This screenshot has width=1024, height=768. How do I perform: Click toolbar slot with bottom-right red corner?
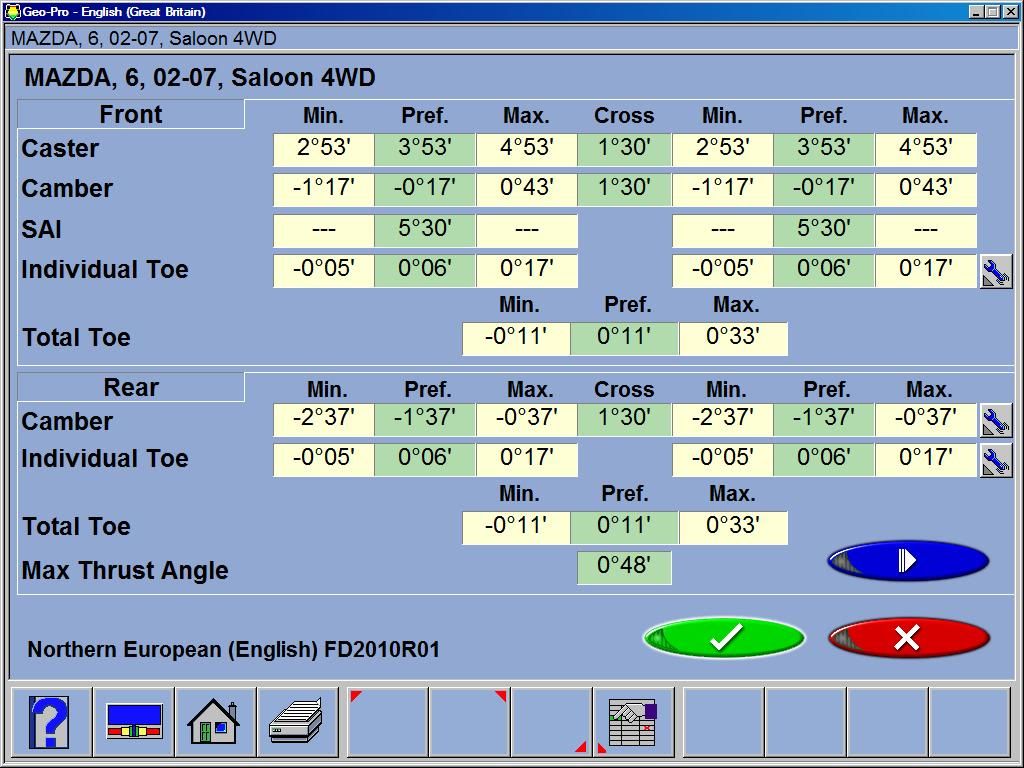click(552, 722)
